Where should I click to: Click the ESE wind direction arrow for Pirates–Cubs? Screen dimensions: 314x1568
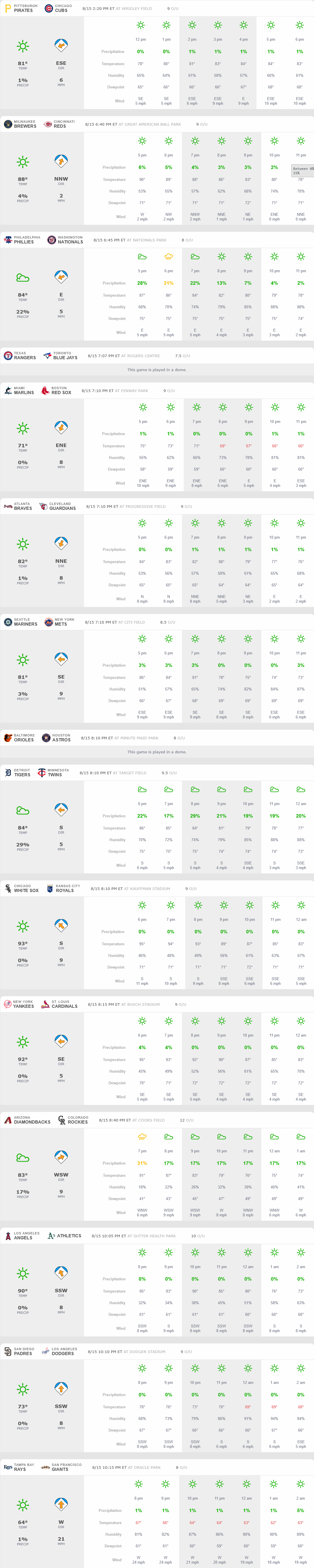click(x=61, y=46)
